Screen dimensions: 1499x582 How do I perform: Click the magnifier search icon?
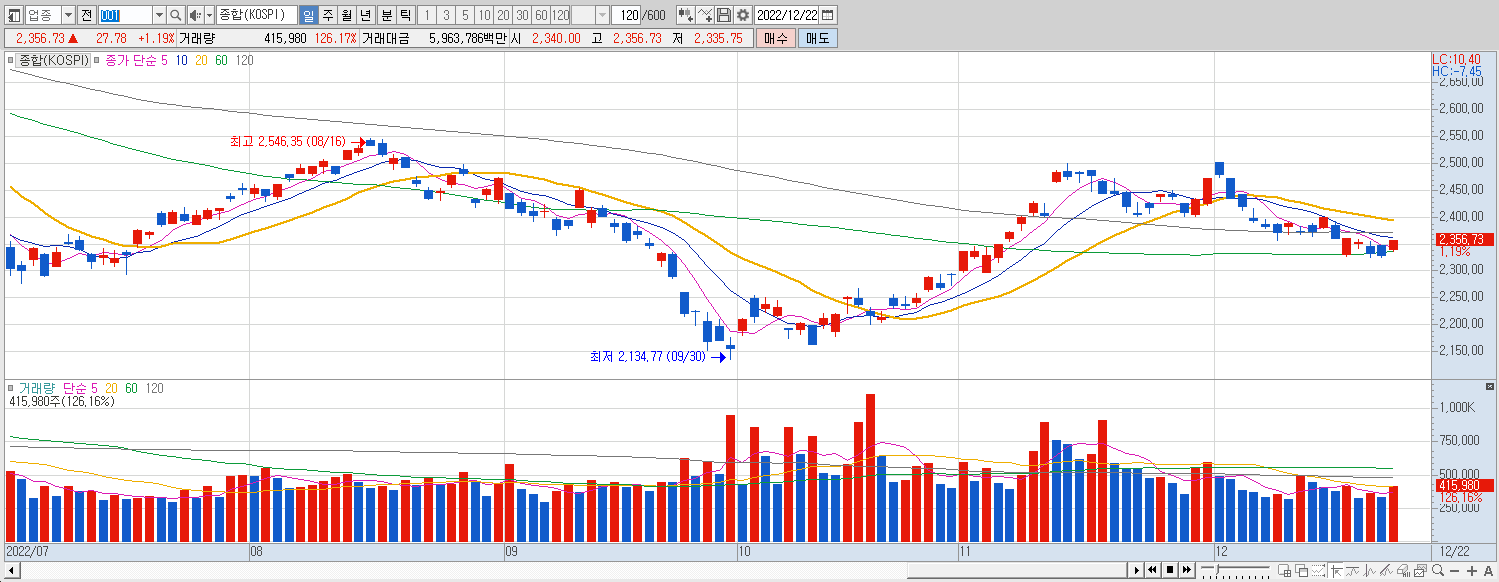coord(176,15)
